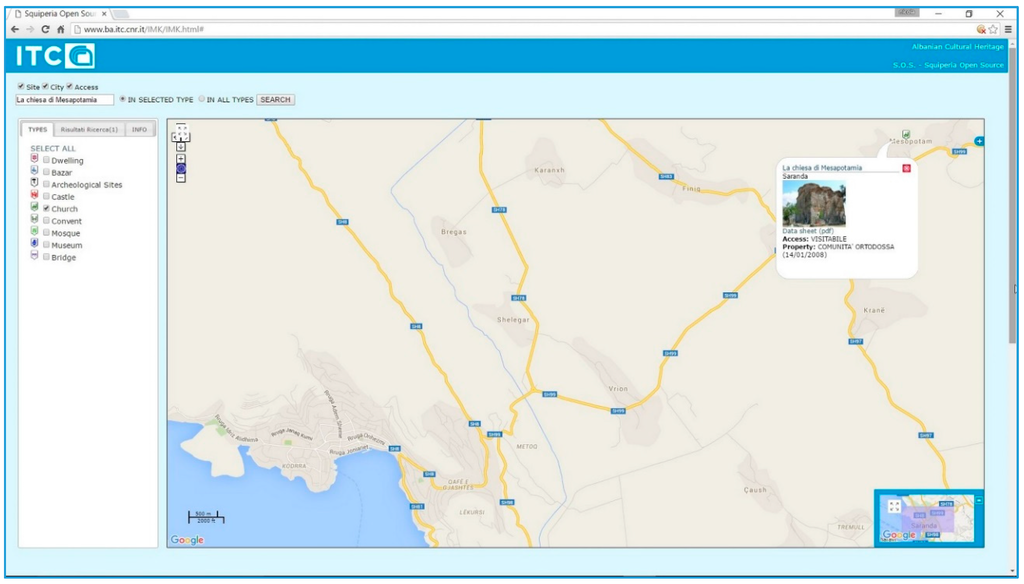
Task: Reload the page in the browser
Action: pyautogui.click(x=45, y=29)
